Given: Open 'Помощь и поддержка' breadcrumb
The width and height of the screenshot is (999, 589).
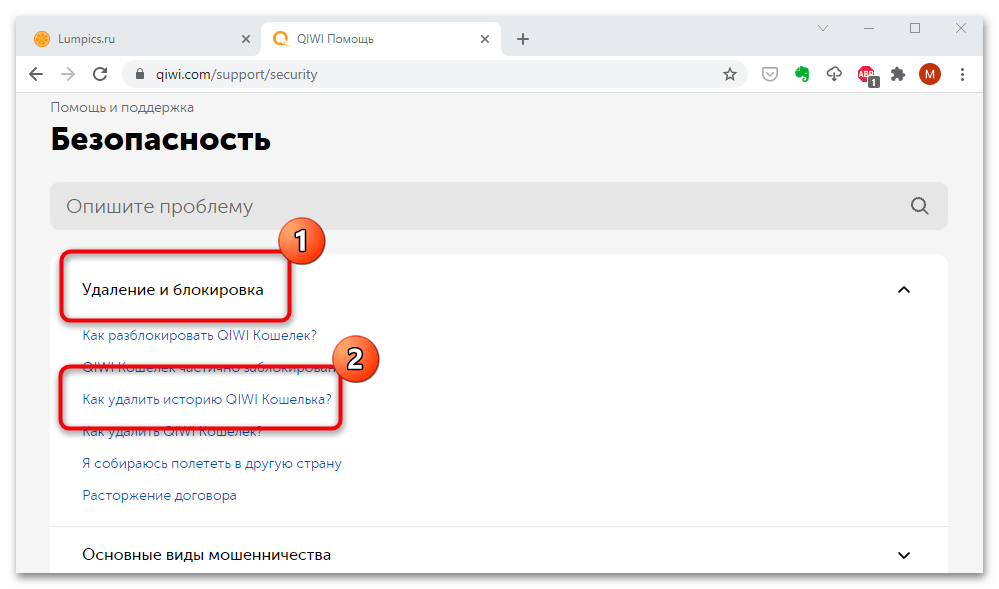Looking at the screenshot, I should coord(122,107).
